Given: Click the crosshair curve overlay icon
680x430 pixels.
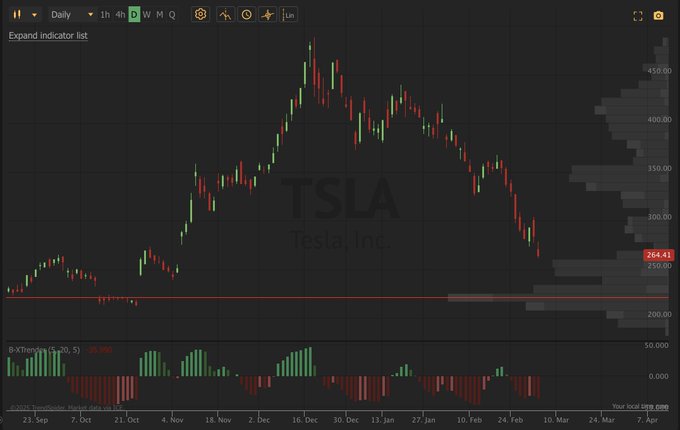Looking at the screenshot, I should 267,15.
